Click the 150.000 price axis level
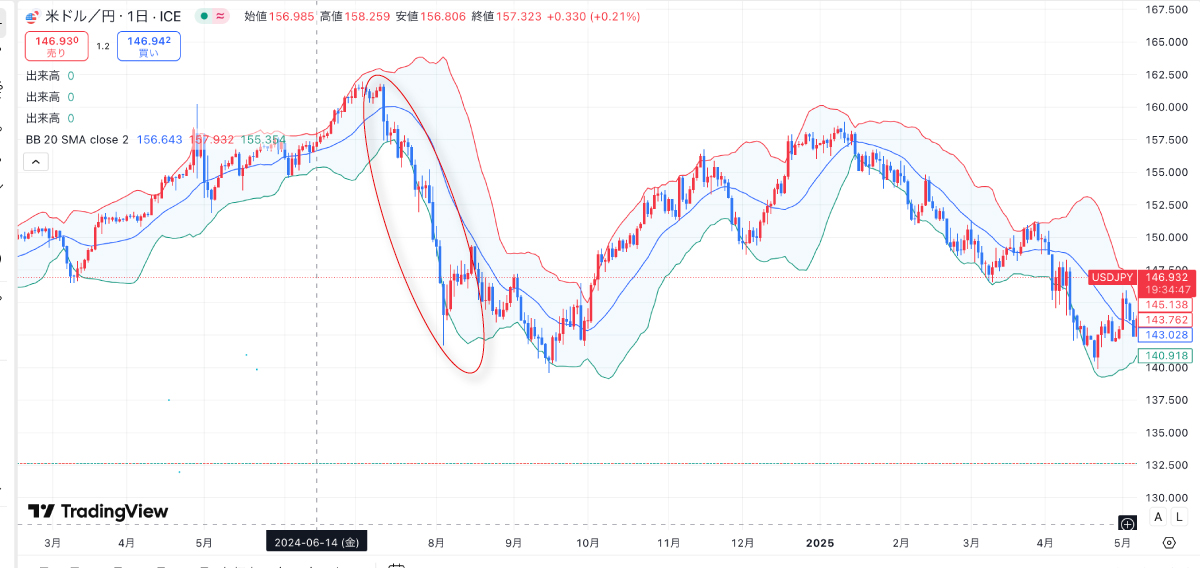 tap(1166, 237)
